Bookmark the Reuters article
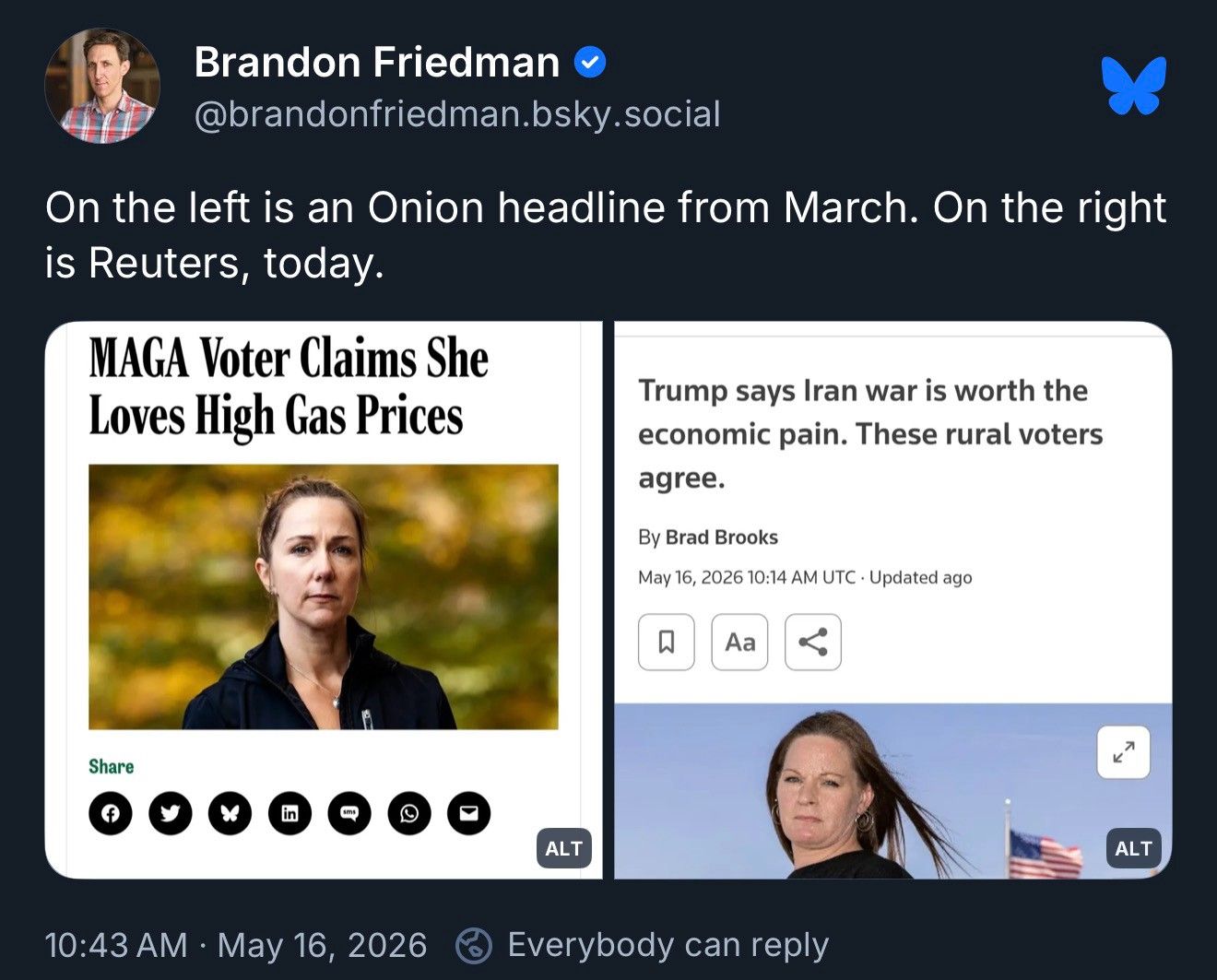This screenshot has width=1217, height=980. (666, 642)
